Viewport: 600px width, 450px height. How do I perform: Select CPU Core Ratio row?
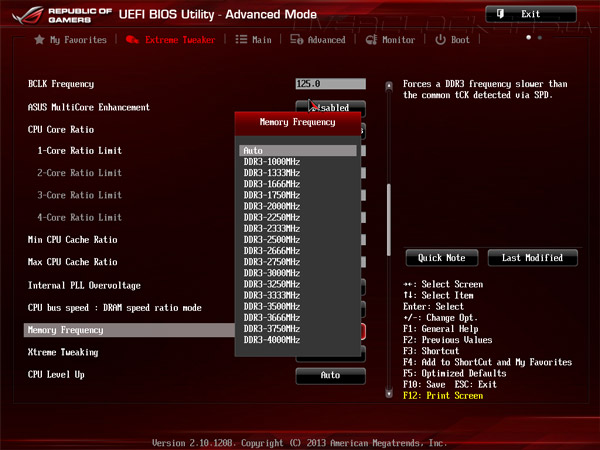click(61, 129)
